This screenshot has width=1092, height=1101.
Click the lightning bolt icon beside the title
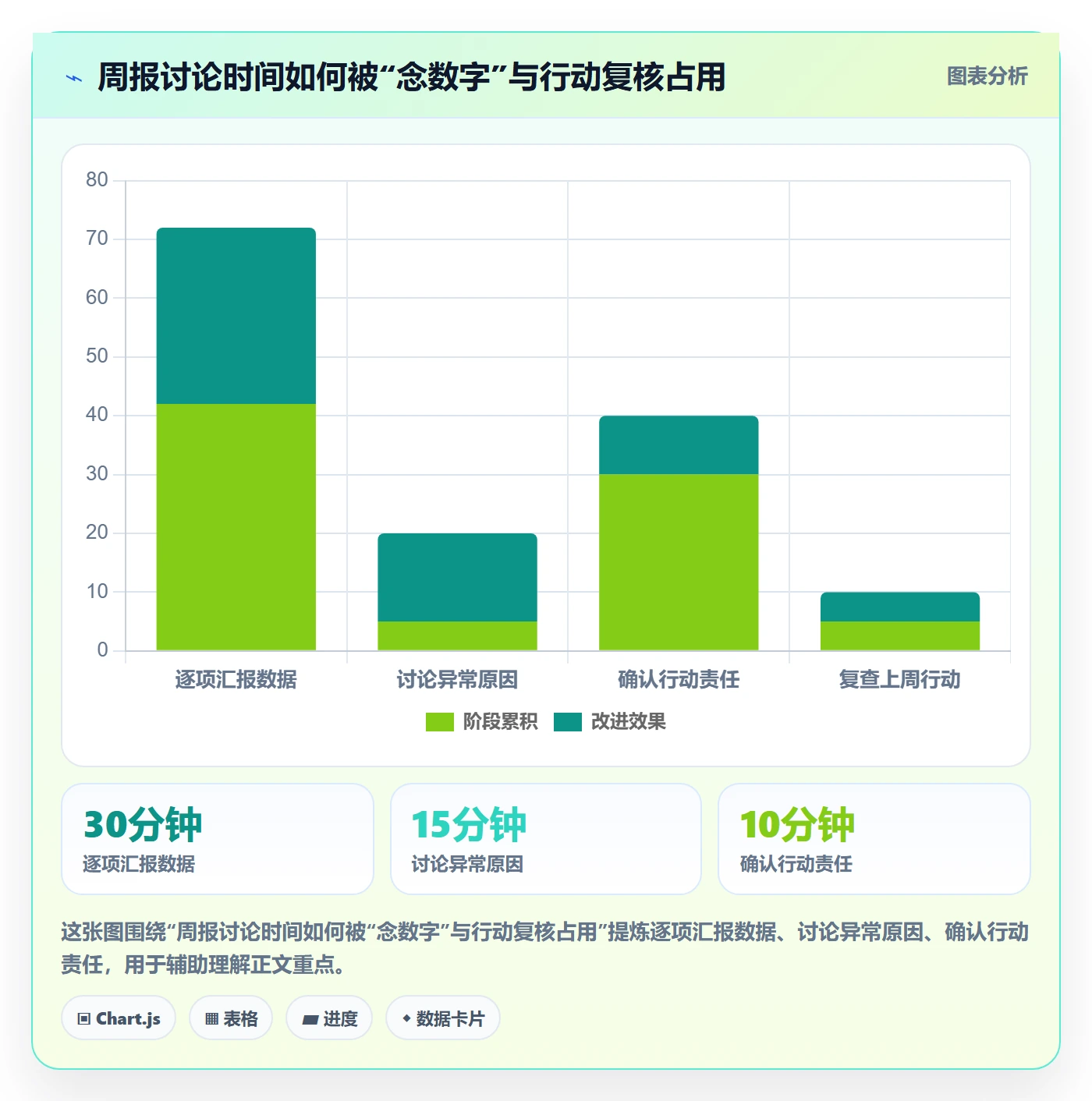74,78
